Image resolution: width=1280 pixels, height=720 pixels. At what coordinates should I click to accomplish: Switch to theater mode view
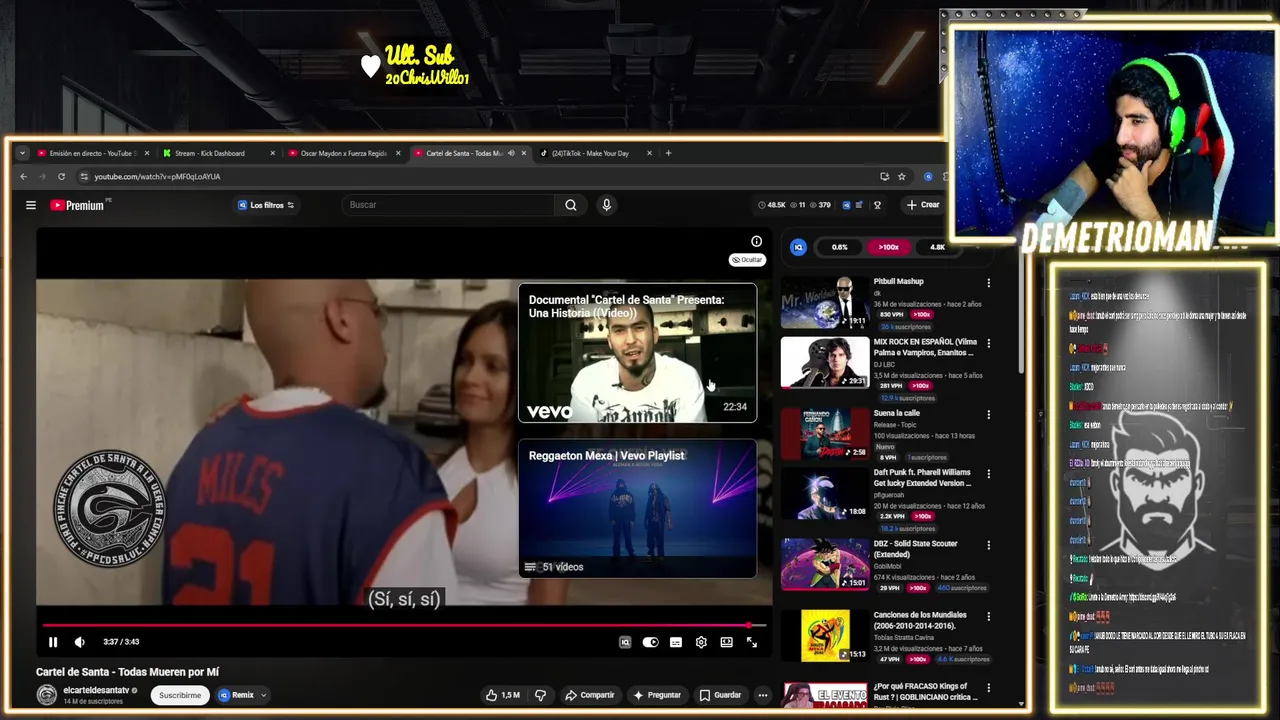726,642
